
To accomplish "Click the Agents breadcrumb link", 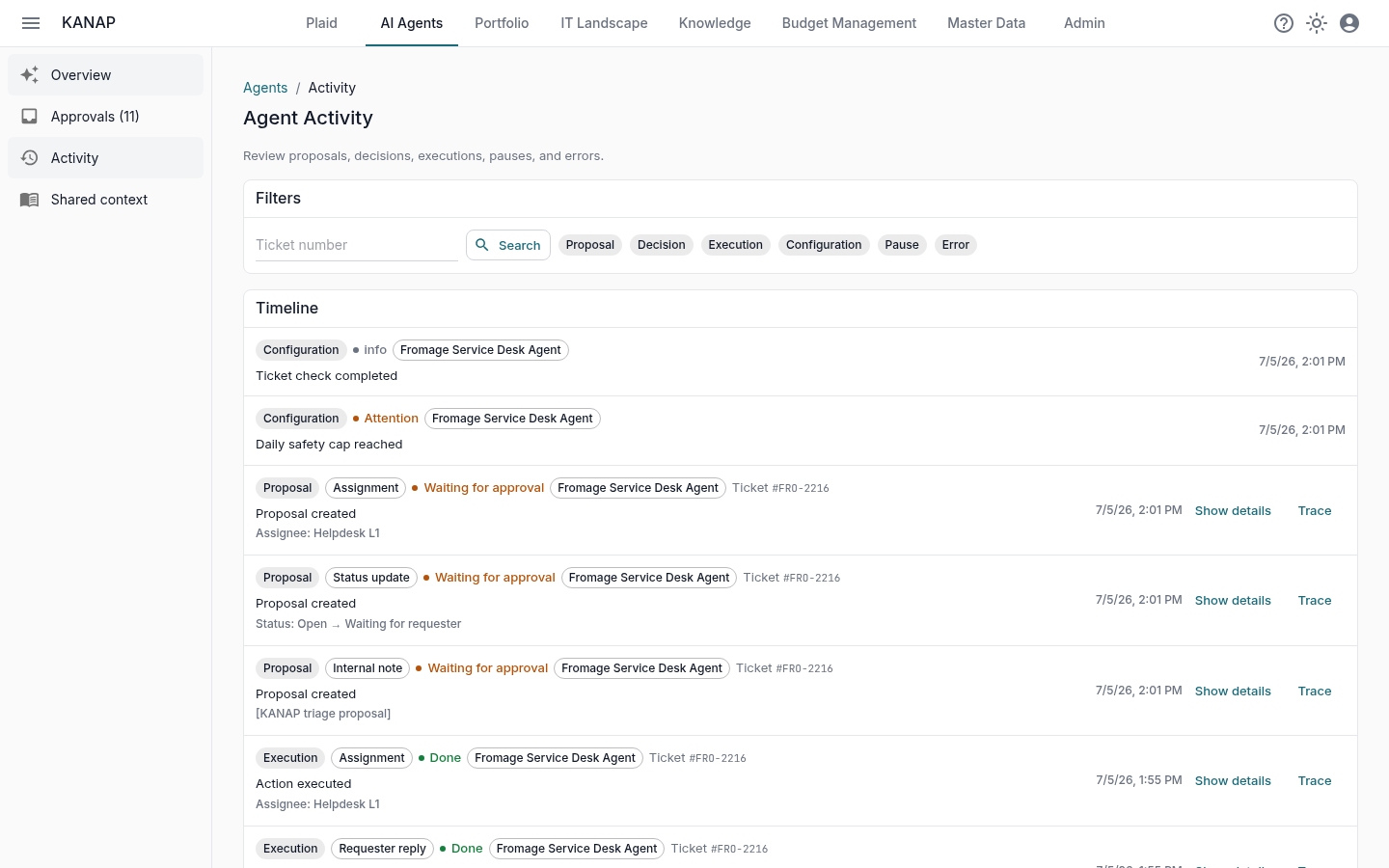I will tap(265, 88).
